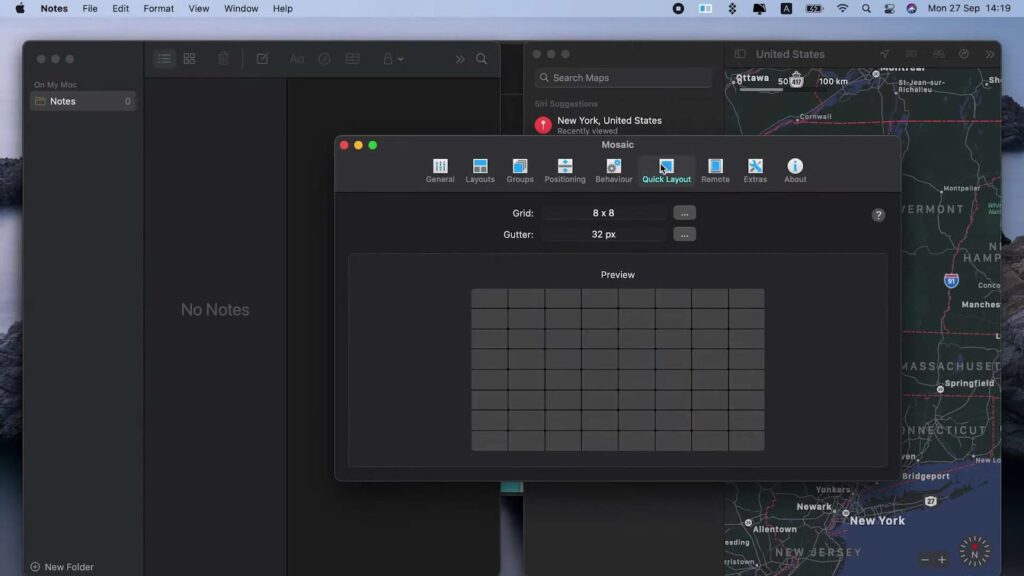Click the date and time in menu bar
1024x576 pixels.
tap(969, 8)
